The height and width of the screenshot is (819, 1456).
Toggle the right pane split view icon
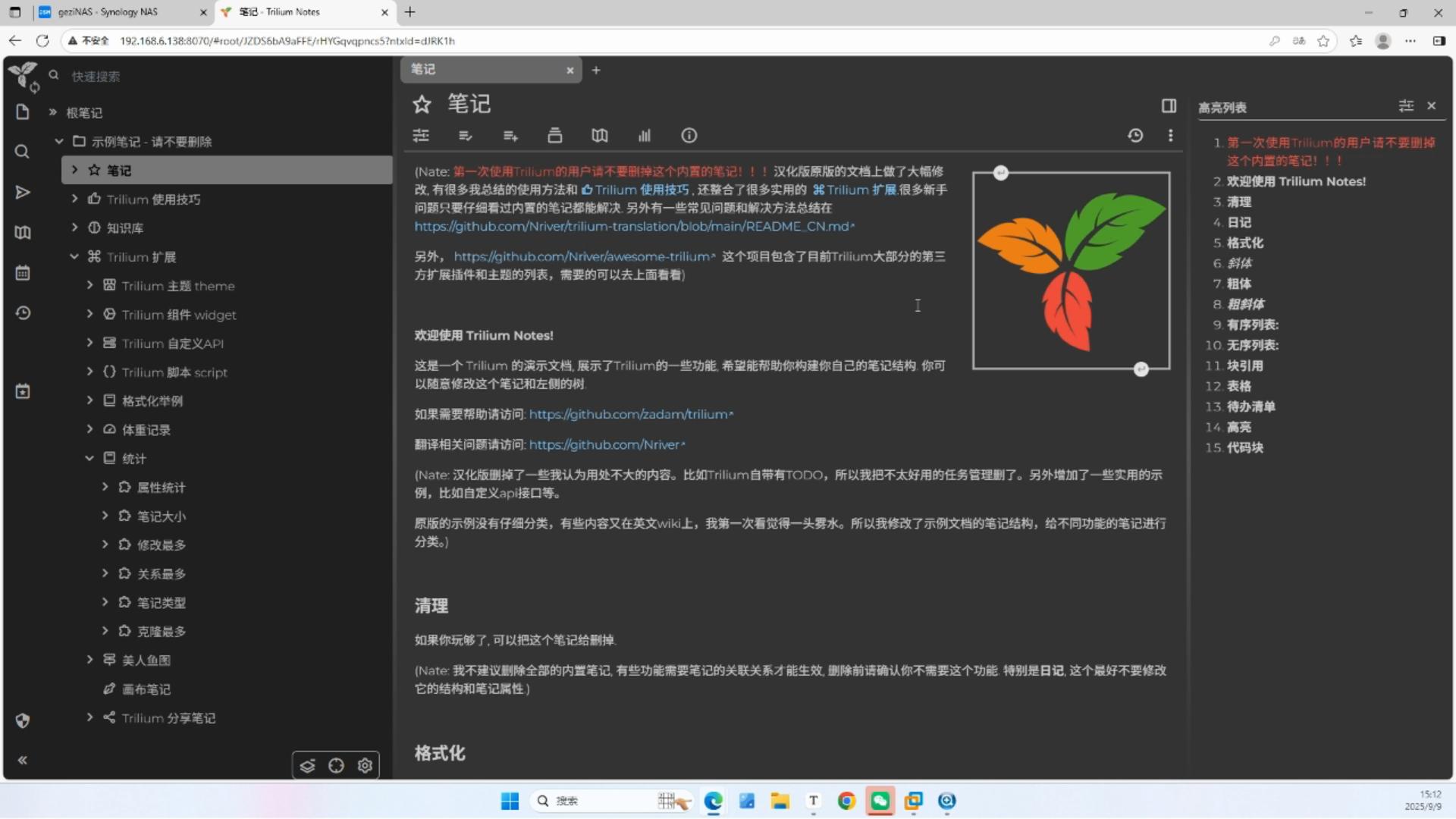[1169, 106]
